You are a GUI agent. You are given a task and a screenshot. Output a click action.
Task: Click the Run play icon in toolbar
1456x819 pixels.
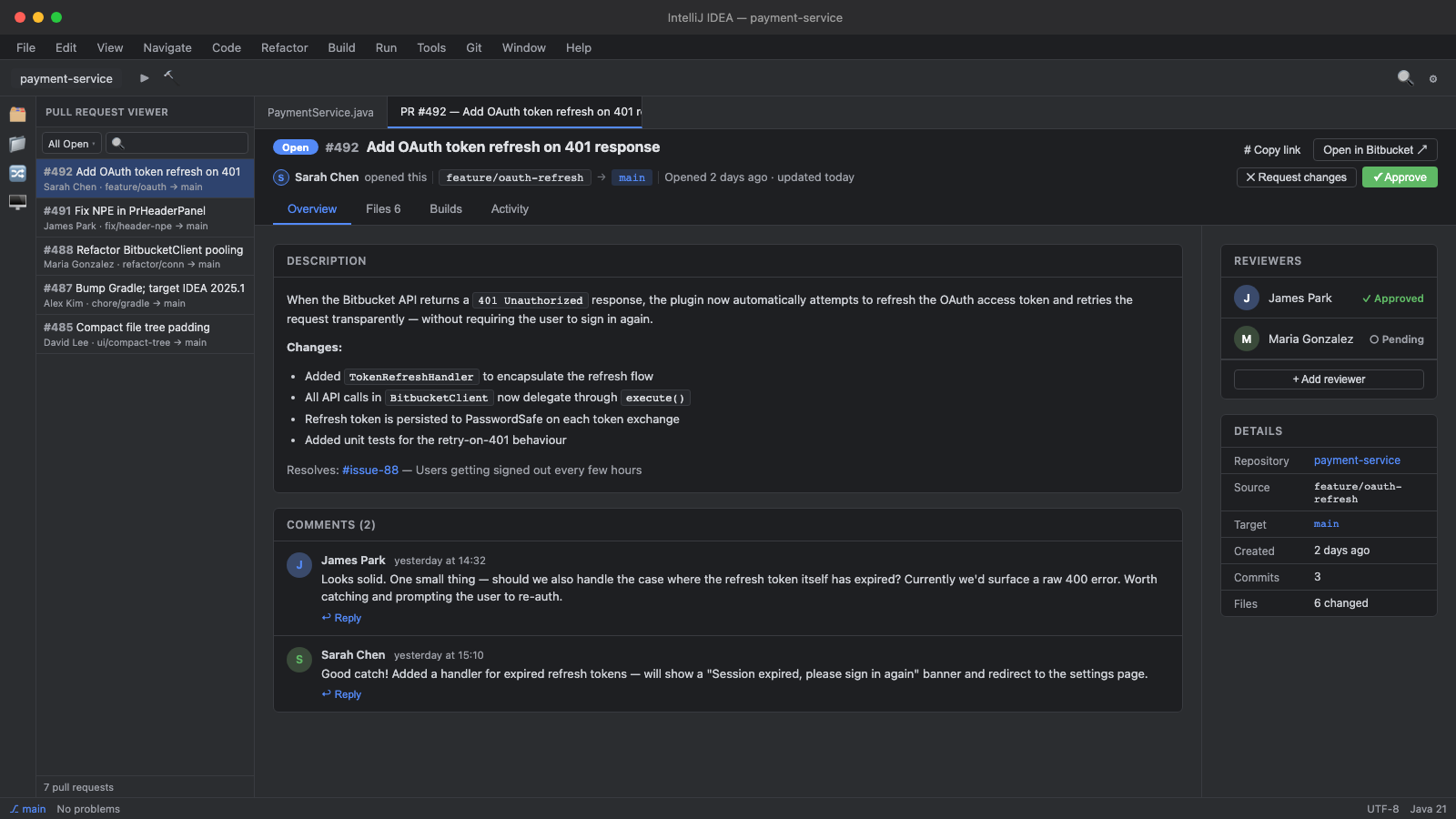pos(144,78)
